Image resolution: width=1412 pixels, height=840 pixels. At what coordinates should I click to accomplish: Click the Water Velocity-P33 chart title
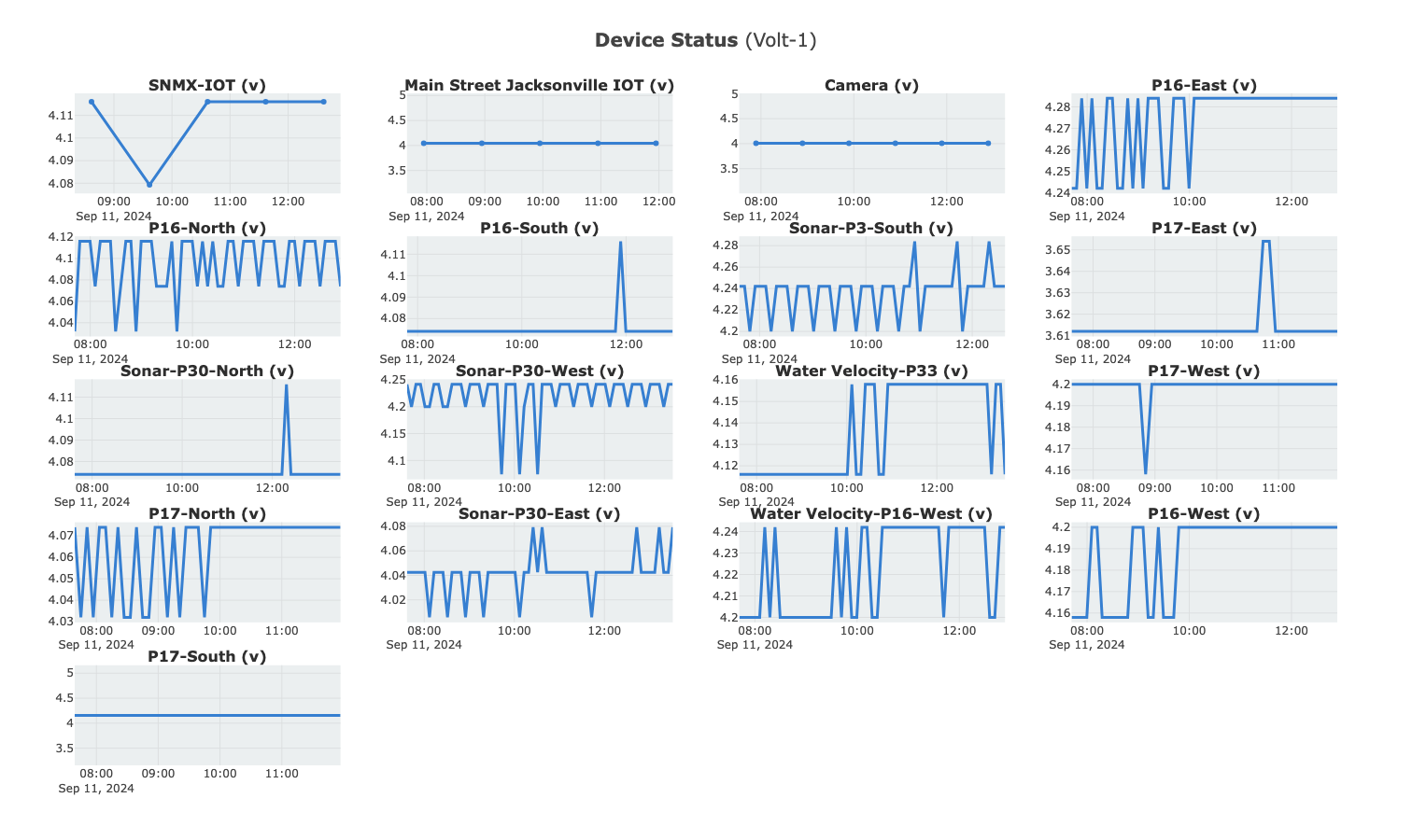coord(871,371)
